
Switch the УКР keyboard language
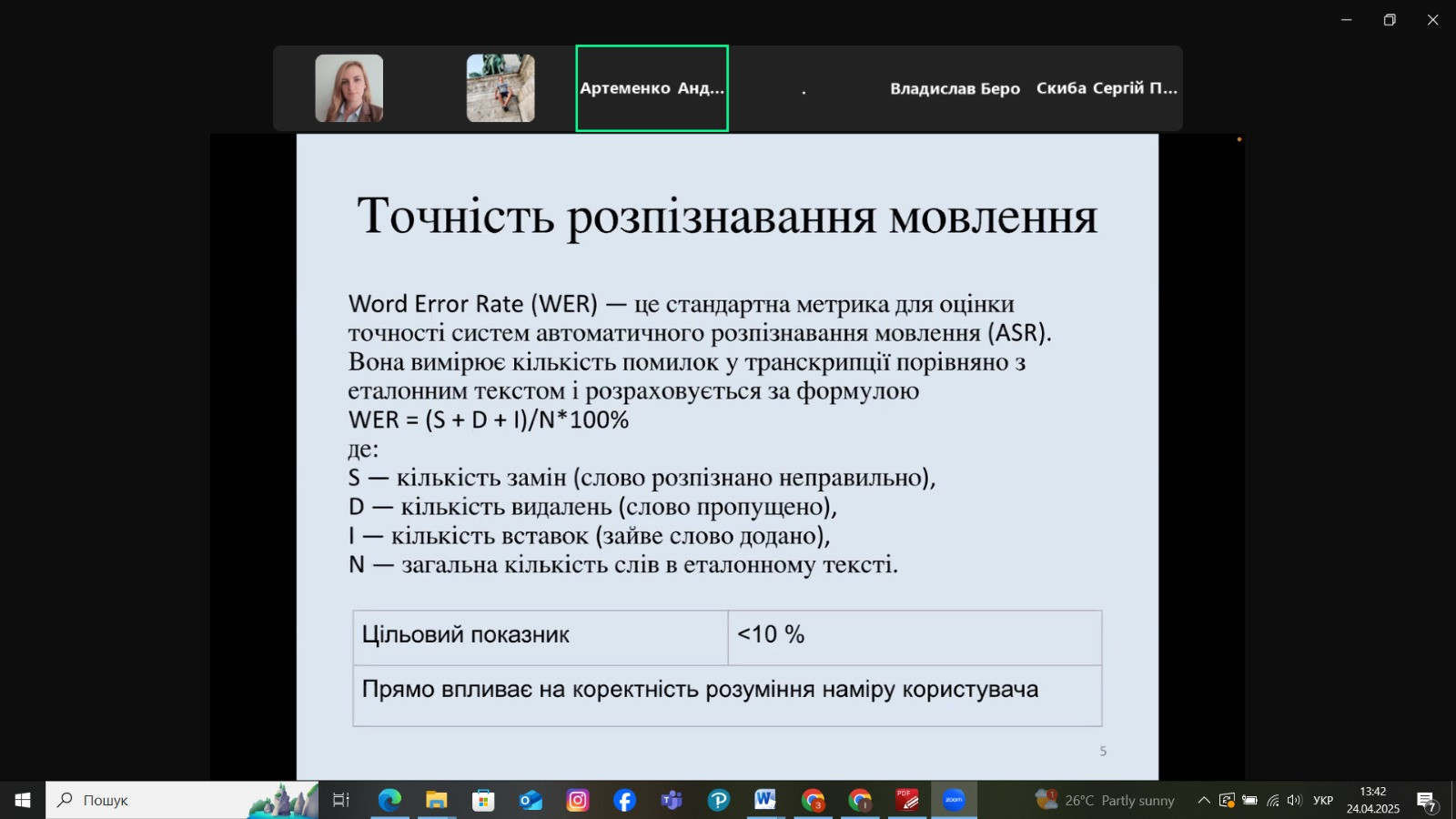pos(1323,800)
